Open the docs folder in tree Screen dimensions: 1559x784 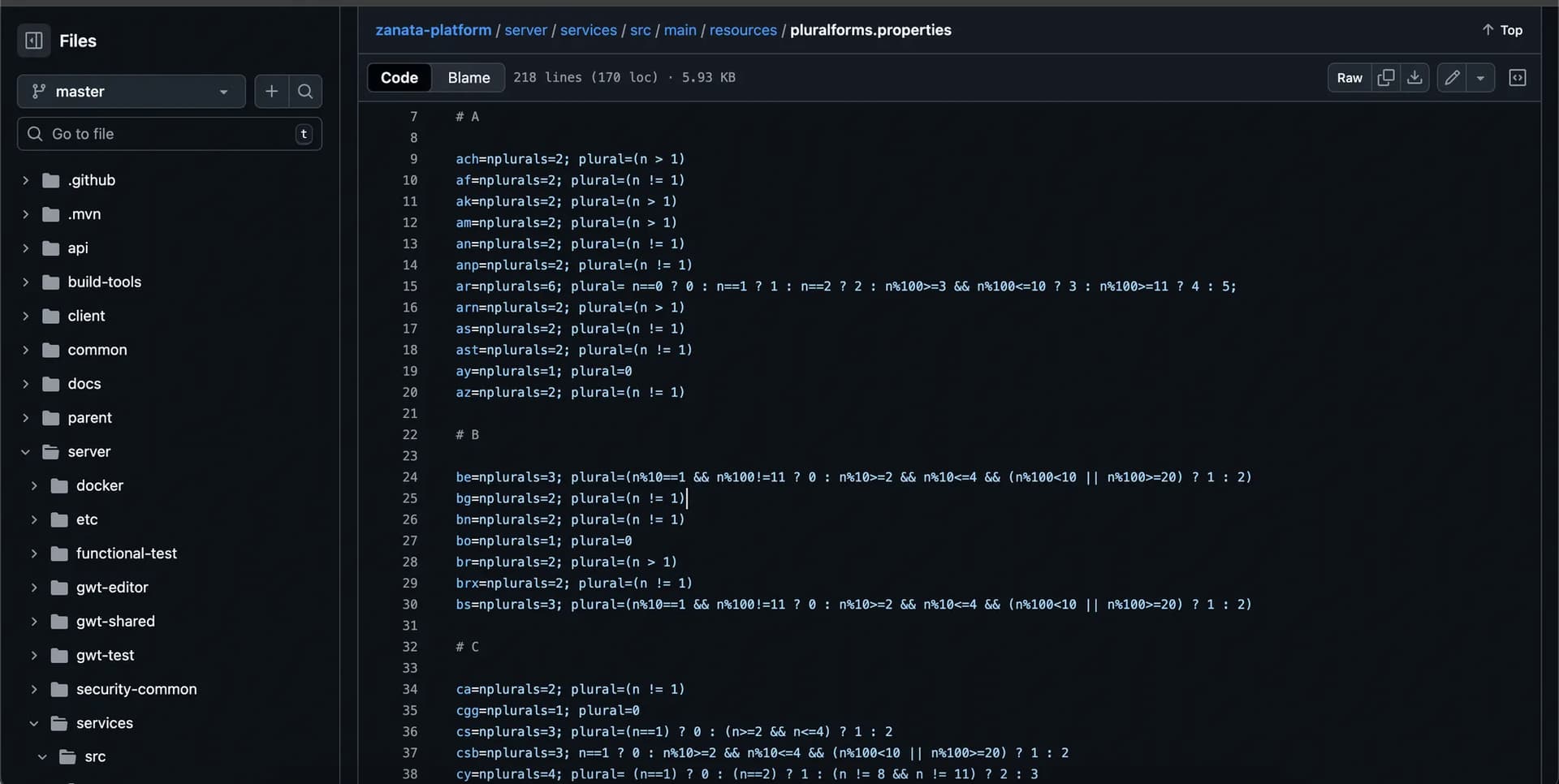[x=84, y=384]
